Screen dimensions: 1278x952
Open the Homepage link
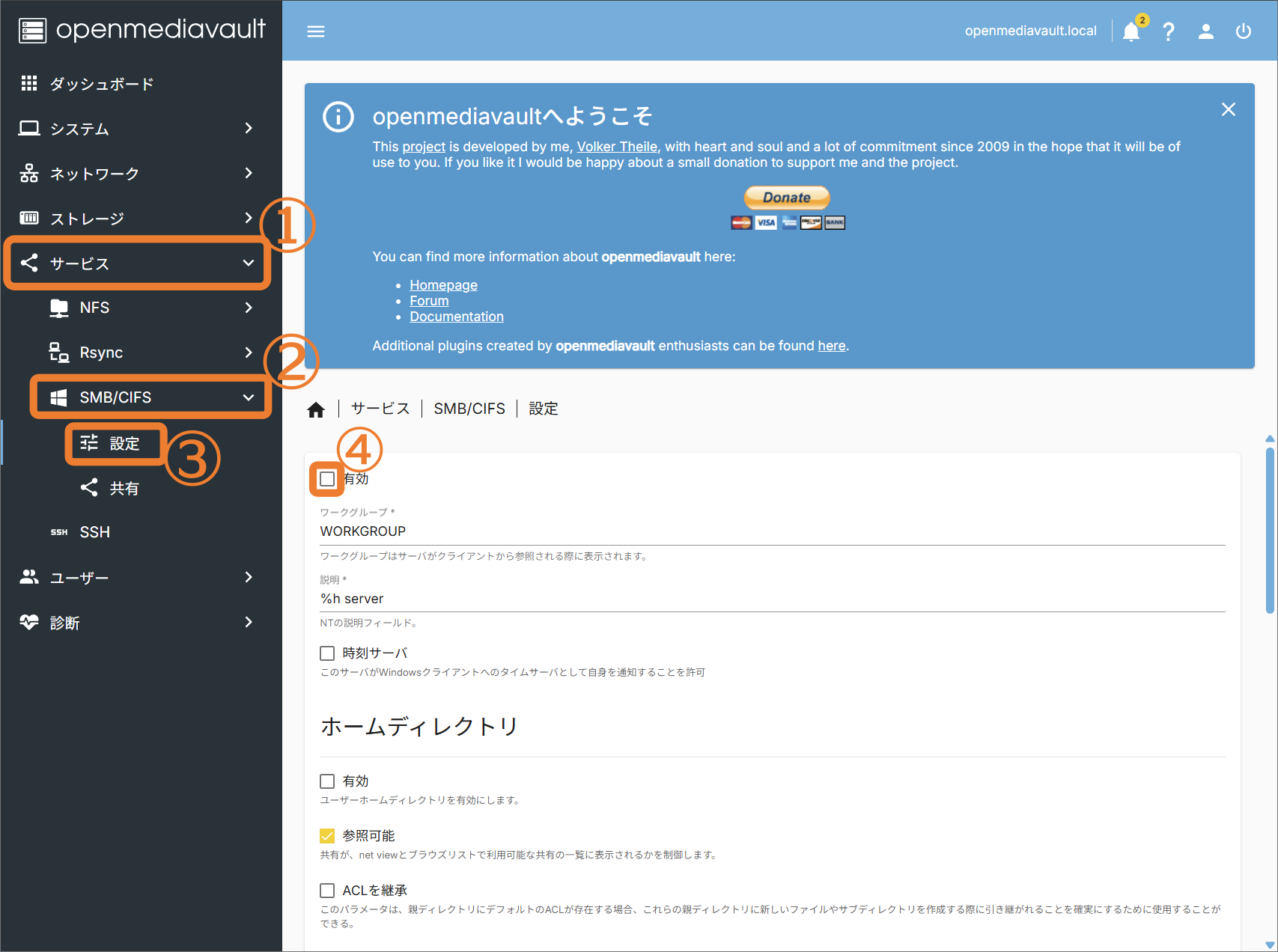coord(443,285)
